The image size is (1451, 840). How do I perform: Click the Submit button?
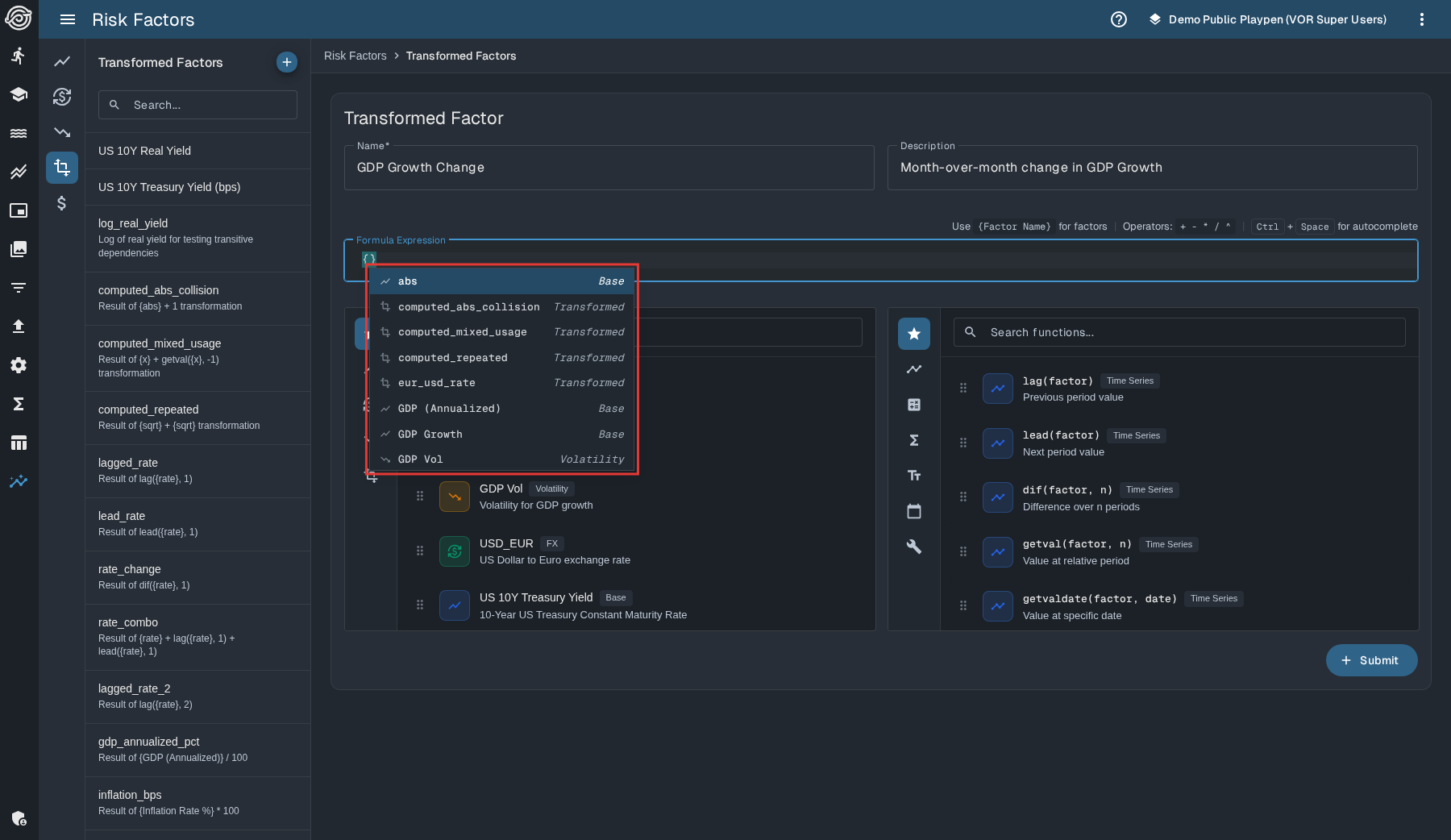[1371, 660]
